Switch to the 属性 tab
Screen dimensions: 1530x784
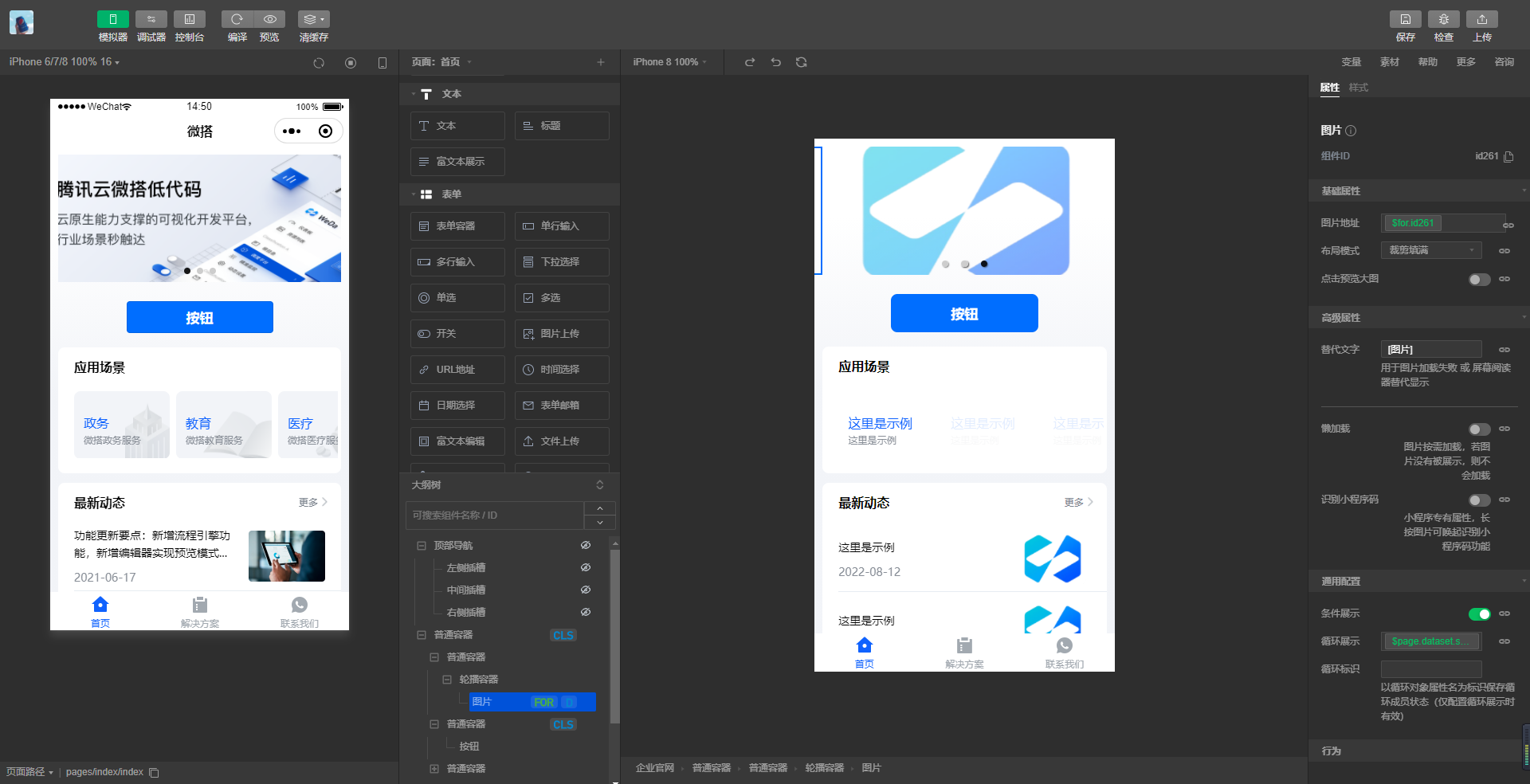(x=1330, y=88)
